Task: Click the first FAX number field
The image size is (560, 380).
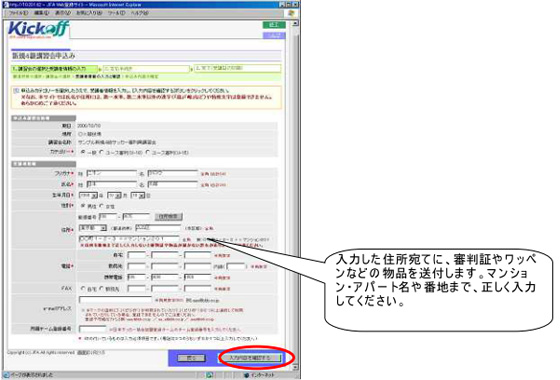Action: click(x=136, y=289)
